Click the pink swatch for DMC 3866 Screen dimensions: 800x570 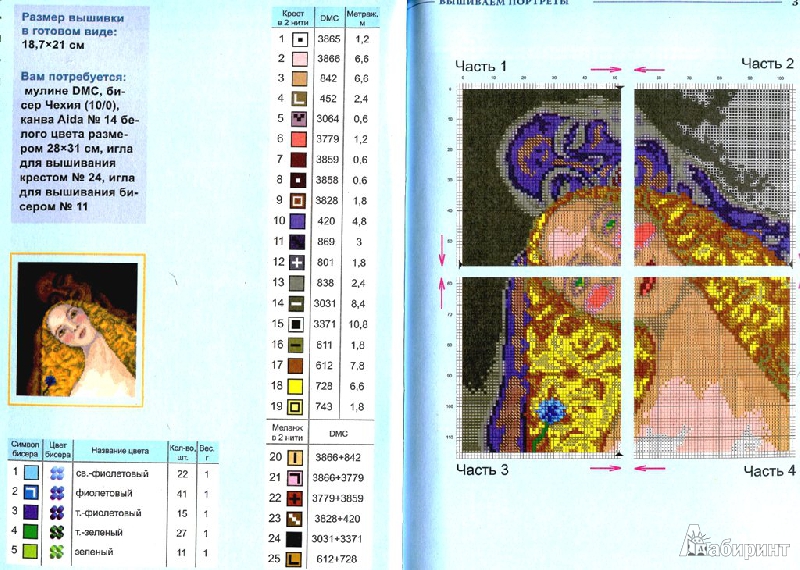point(299,59)
